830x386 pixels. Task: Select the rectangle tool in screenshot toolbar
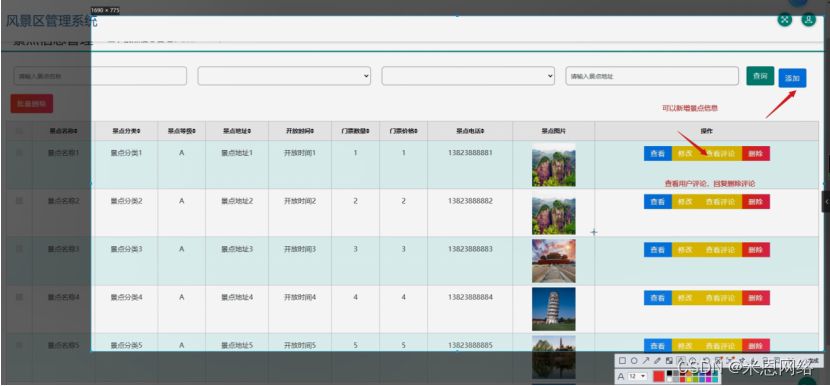[x=622, y=361]
